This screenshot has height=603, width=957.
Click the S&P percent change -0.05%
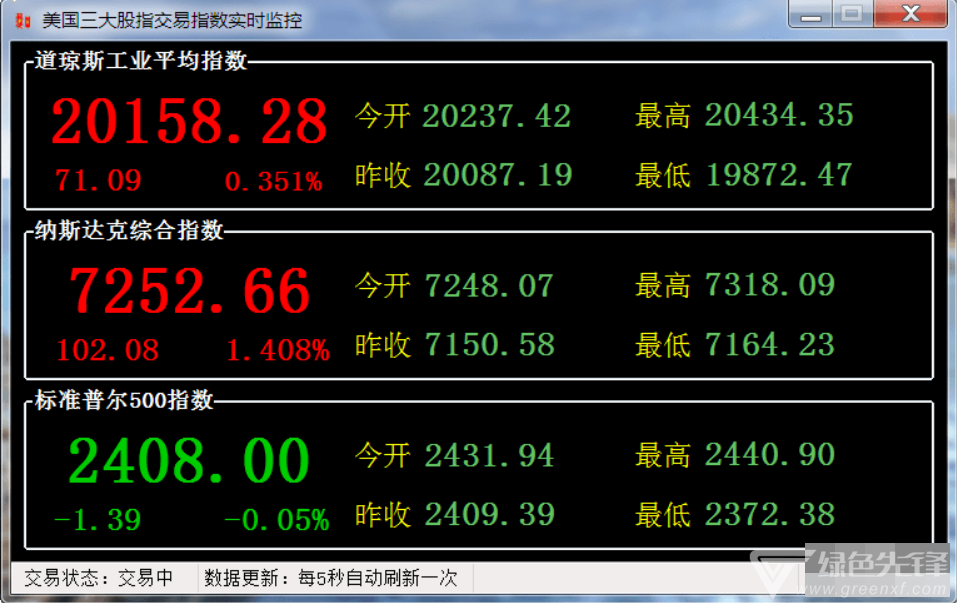click(x=276, y=520)
